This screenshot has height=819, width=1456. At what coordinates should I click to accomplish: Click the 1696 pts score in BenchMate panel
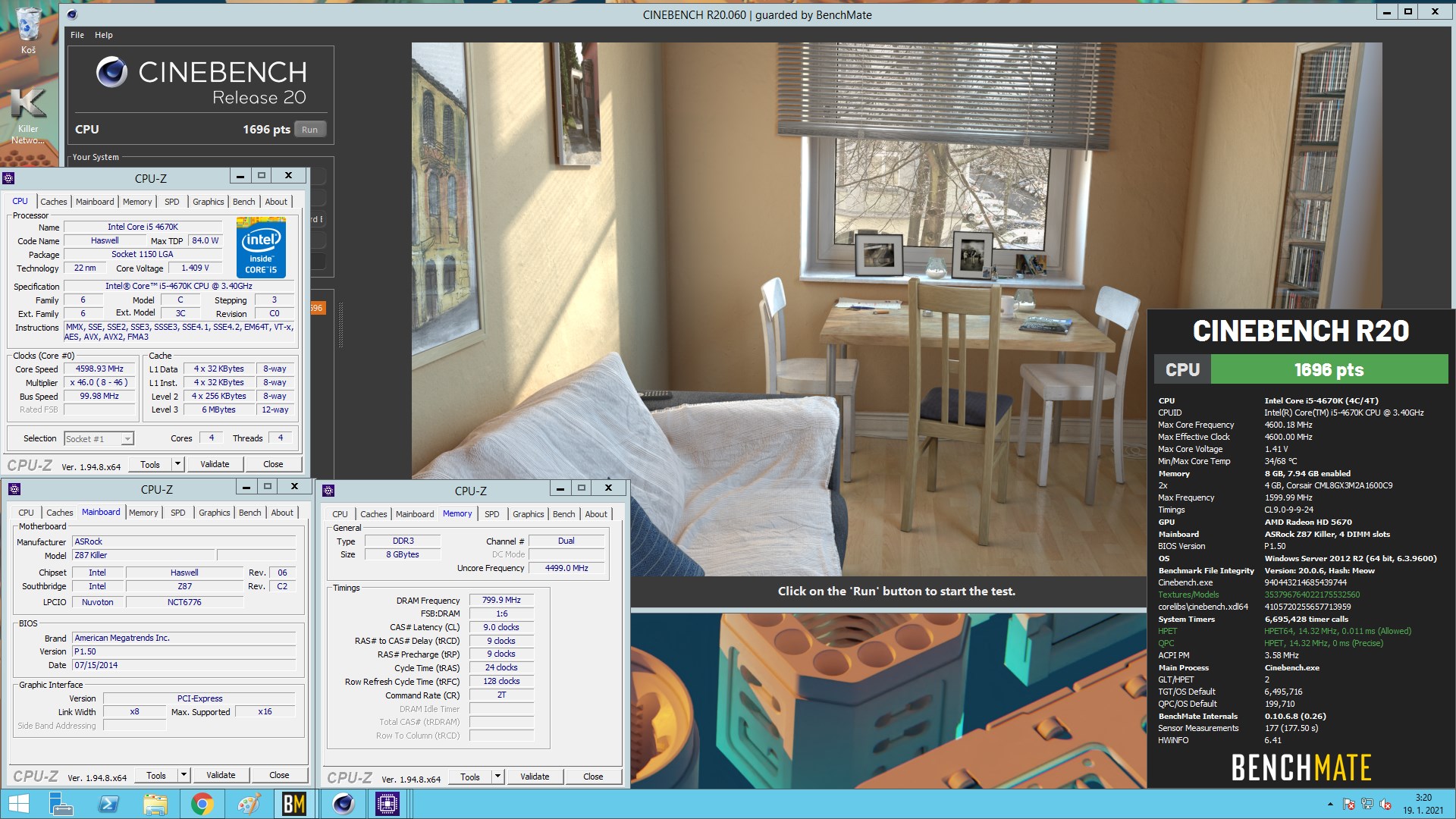[x=1329, y=370]
